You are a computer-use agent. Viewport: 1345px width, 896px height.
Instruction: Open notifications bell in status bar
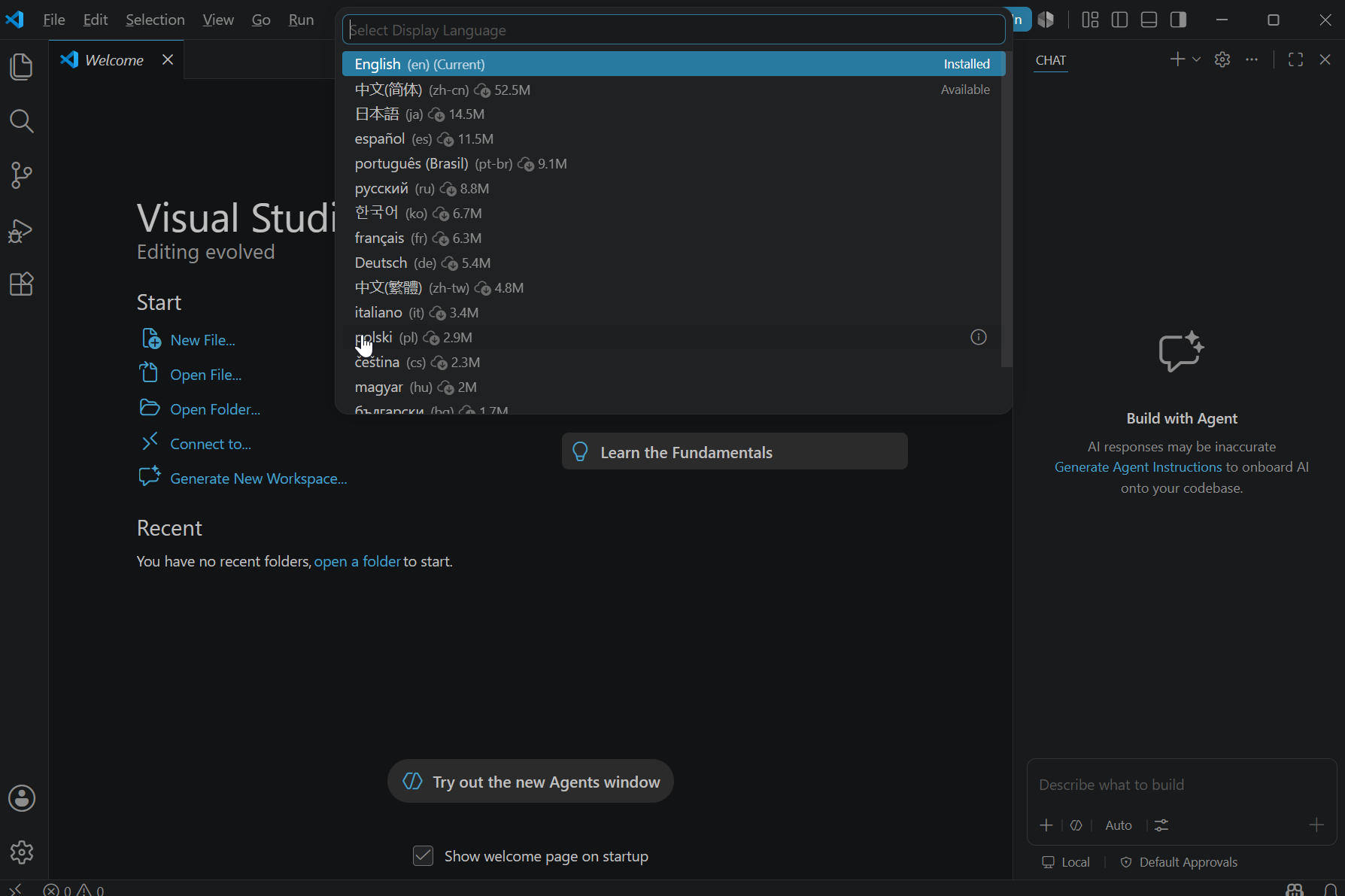pyautogui.click(x=1330, y=890)
